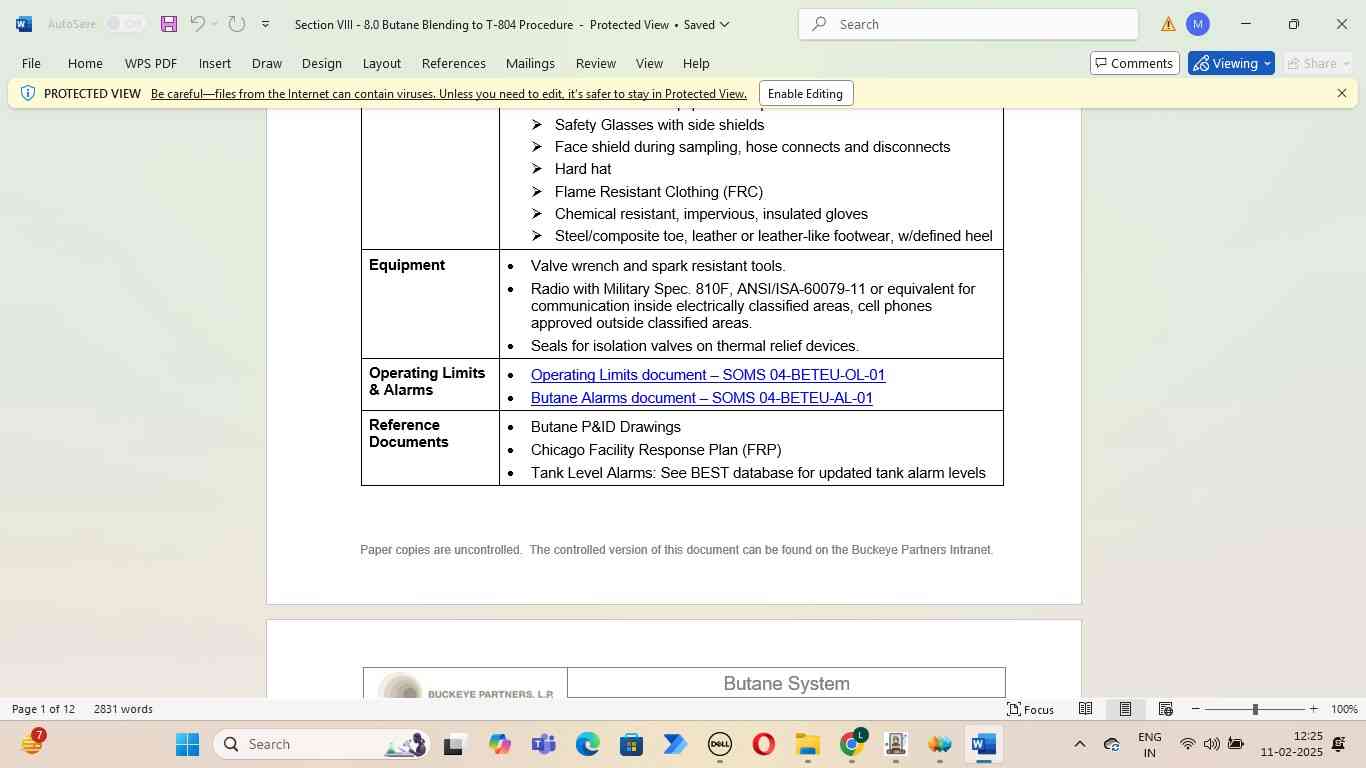
Task: Open Microsoft Store from taskbar
Action: (x=631, y=744)
